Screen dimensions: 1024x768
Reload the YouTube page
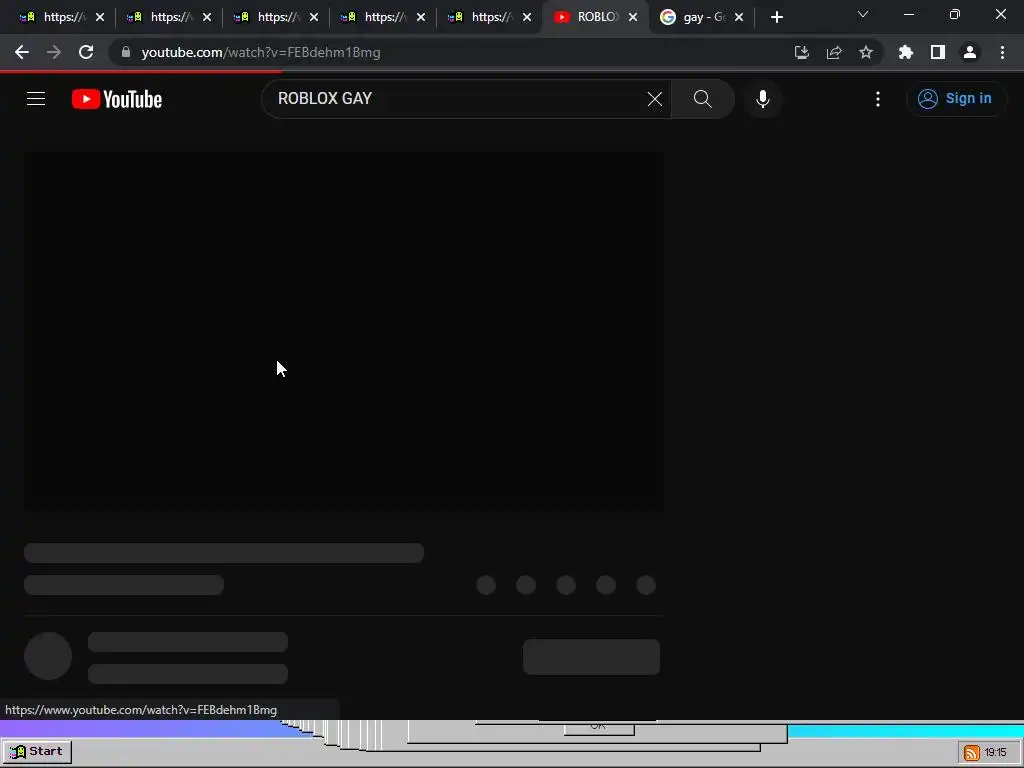(86, 52)
